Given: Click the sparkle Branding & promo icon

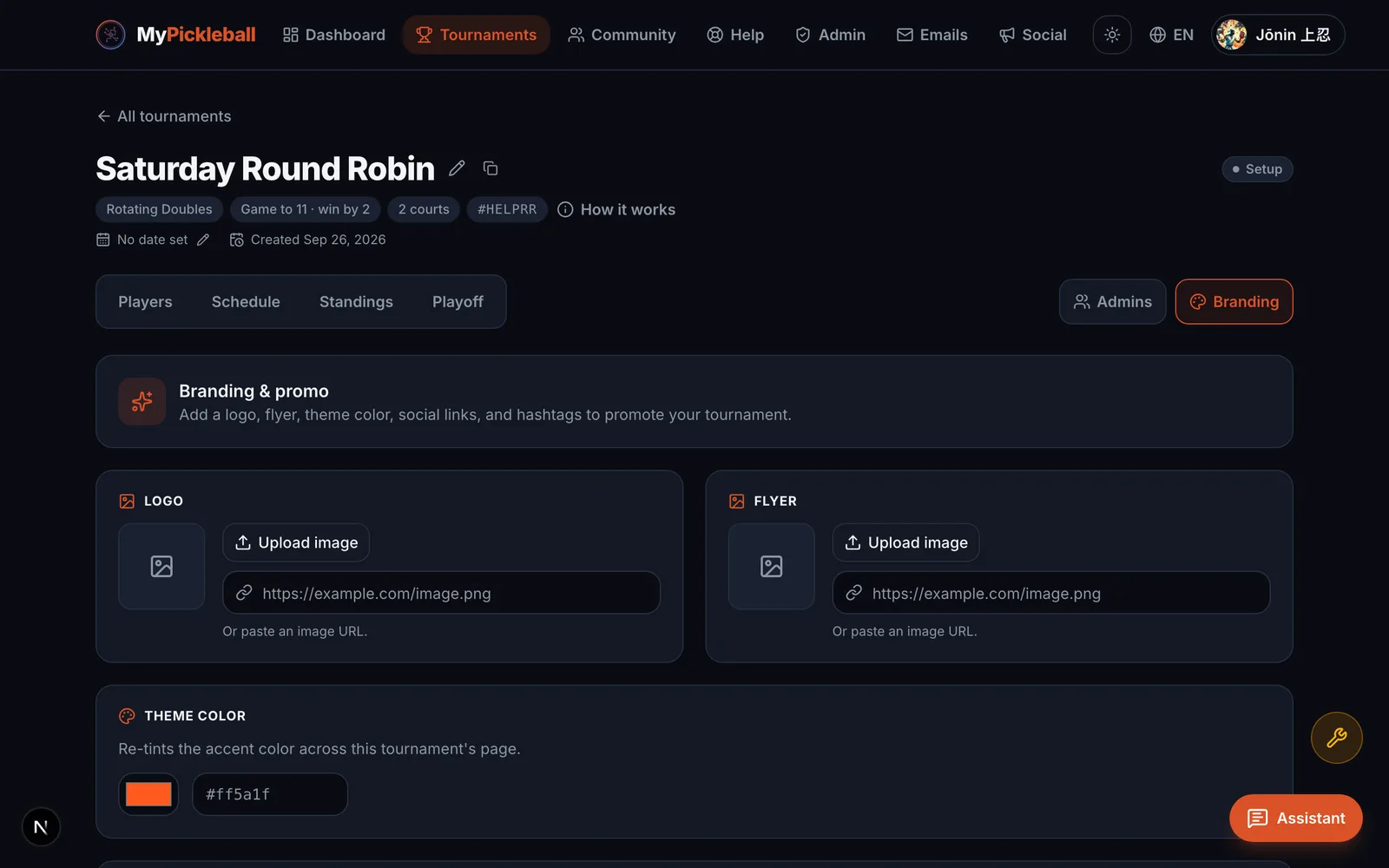Looking at the screenshot, I should (142, 401).
